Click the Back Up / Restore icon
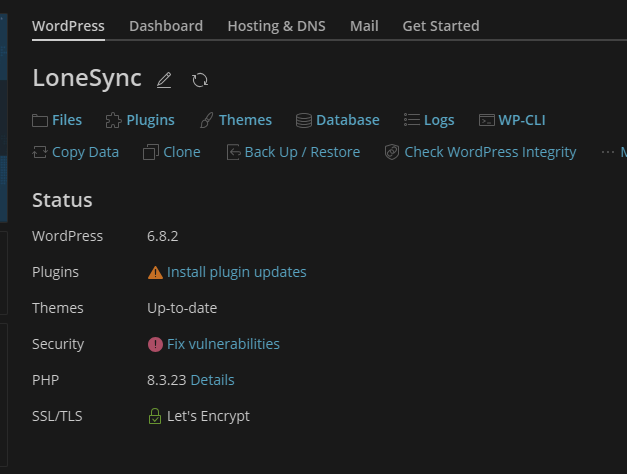Image resolution: width=627 pixels, height=474 pixels. [234, 152]
